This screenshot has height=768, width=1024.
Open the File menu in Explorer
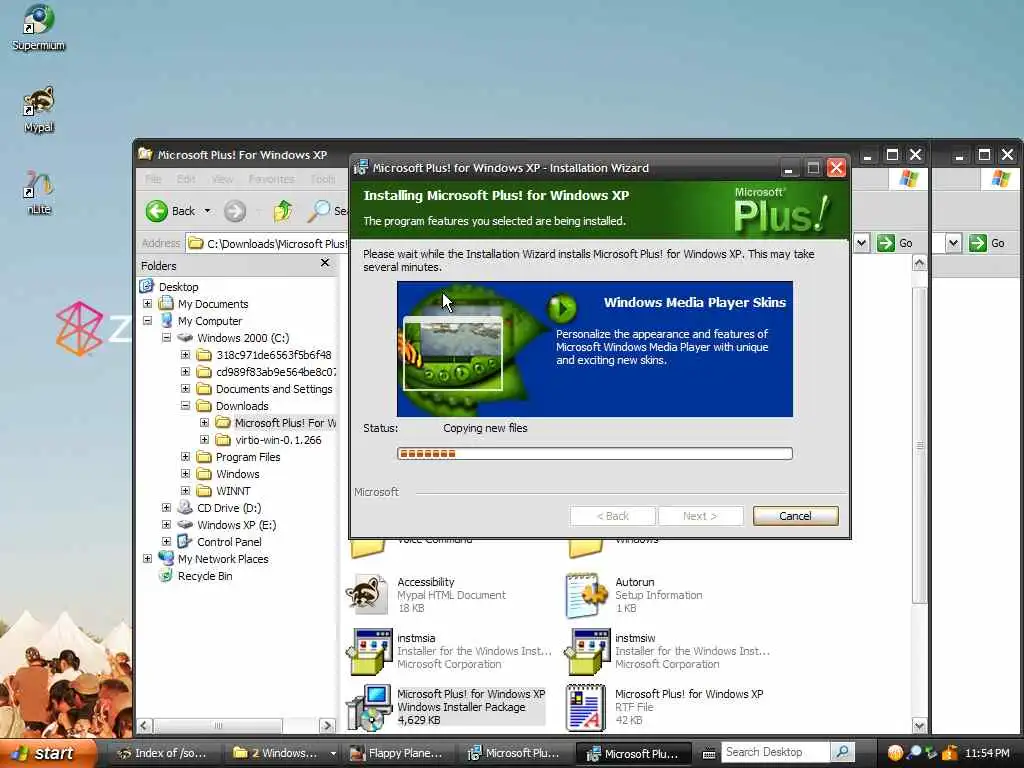pos(153,179)
